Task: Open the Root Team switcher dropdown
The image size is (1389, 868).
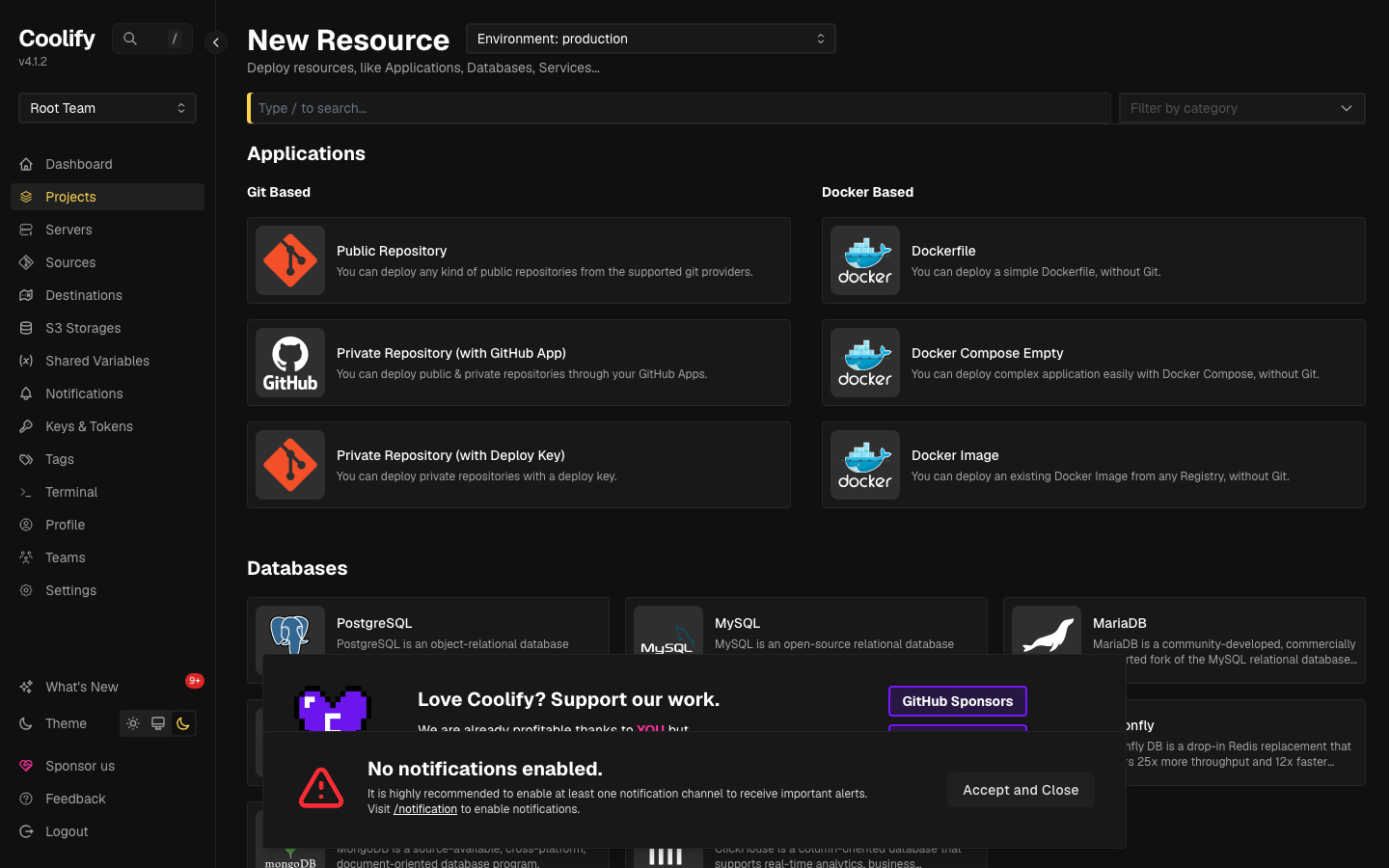Action: (107, 108)
